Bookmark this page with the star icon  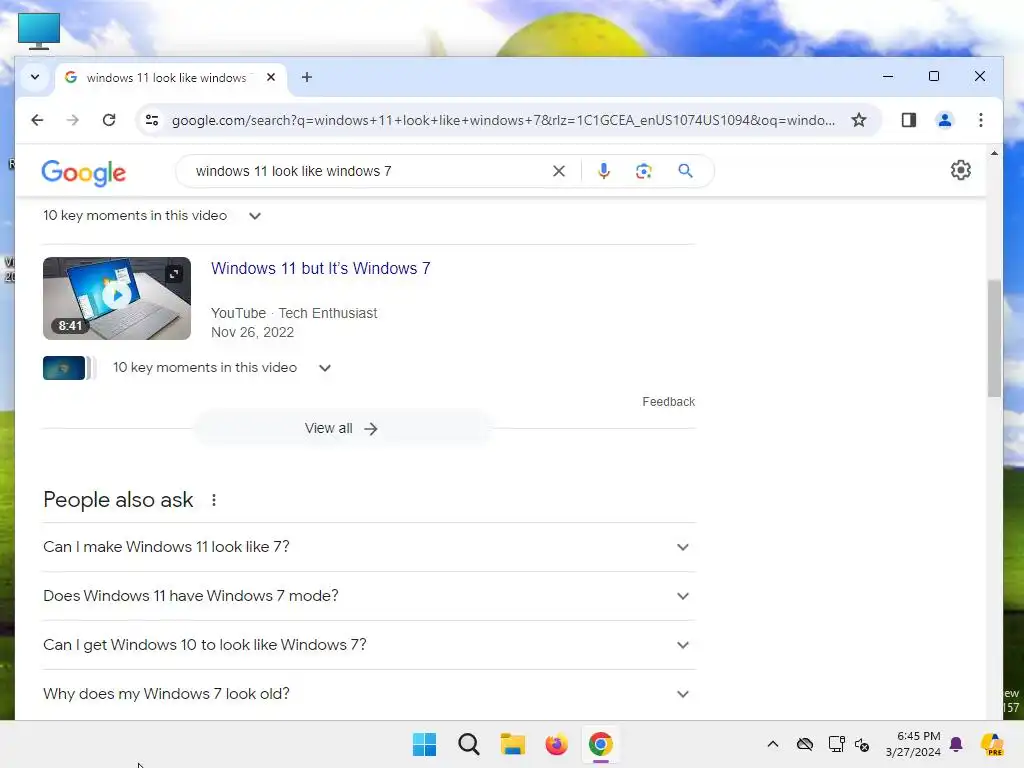[x=859, y=120]
